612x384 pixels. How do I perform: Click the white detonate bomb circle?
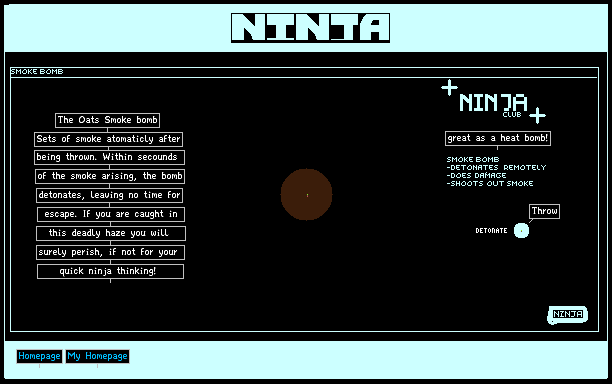pyautogui.click(x=521, y=231)
